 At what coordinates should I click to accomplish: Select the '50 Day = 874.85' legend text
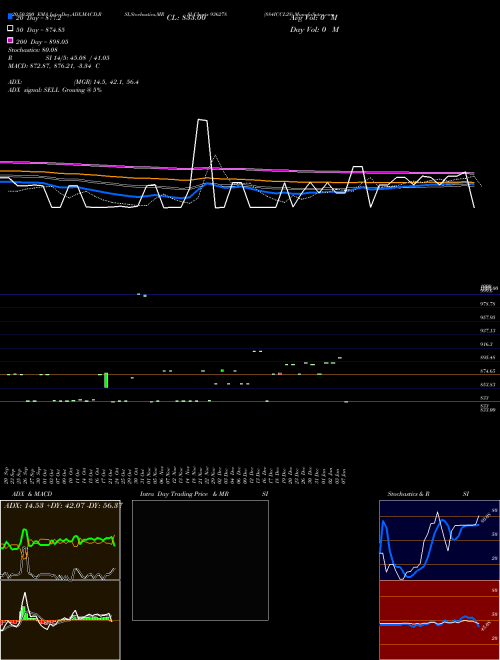[x=40, y=30]
